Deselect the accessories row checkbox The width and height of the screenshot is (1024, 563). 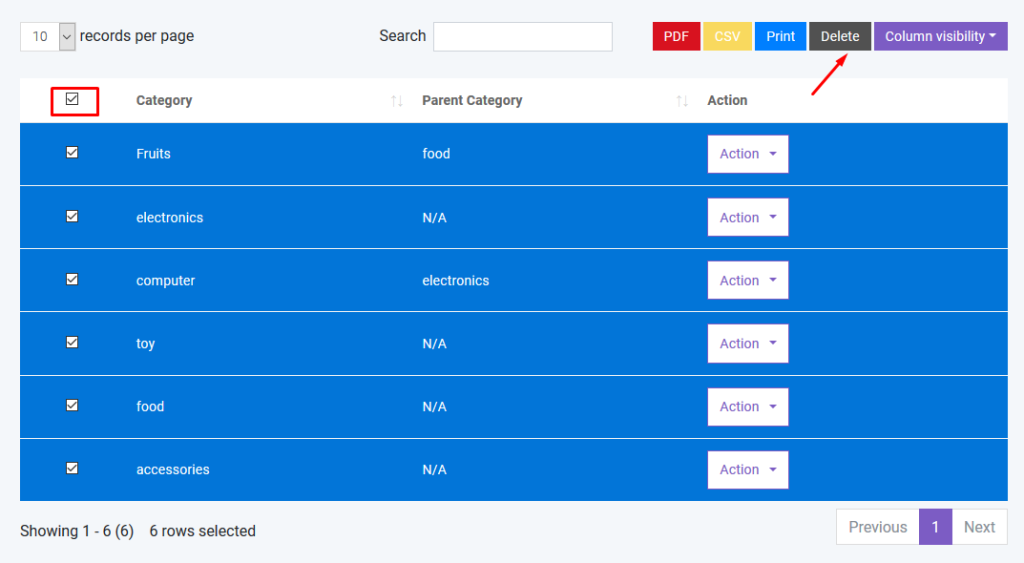pos(72,468)
